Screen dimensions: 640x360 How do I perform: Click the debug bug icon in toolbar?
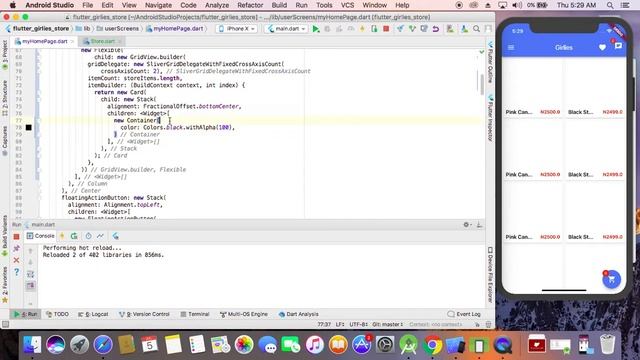tap(327, 29)
